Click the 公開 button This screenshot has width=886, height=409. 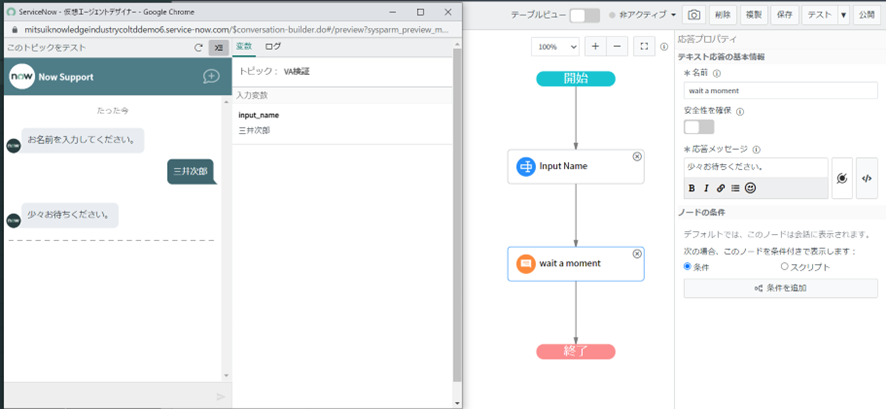(x=867, y=15)
